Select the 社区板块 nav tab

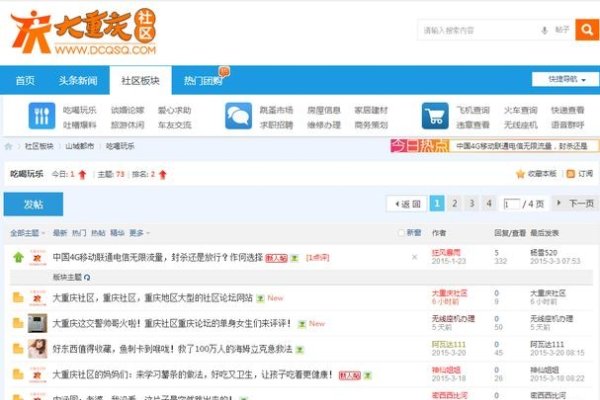[140, 81]
